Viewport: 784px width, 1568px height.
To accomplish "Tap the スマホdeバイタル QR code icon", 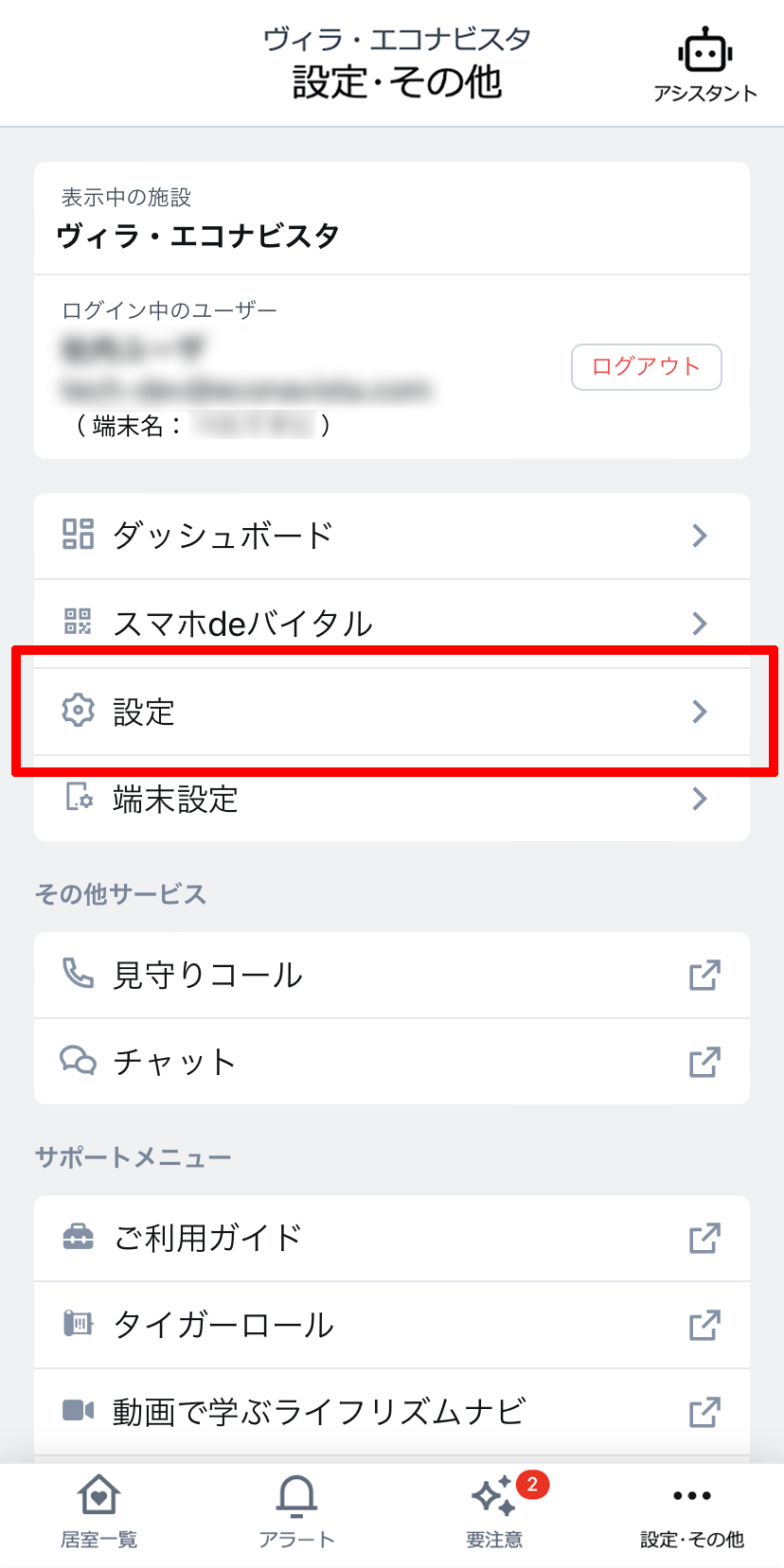I will coord(78,622).
